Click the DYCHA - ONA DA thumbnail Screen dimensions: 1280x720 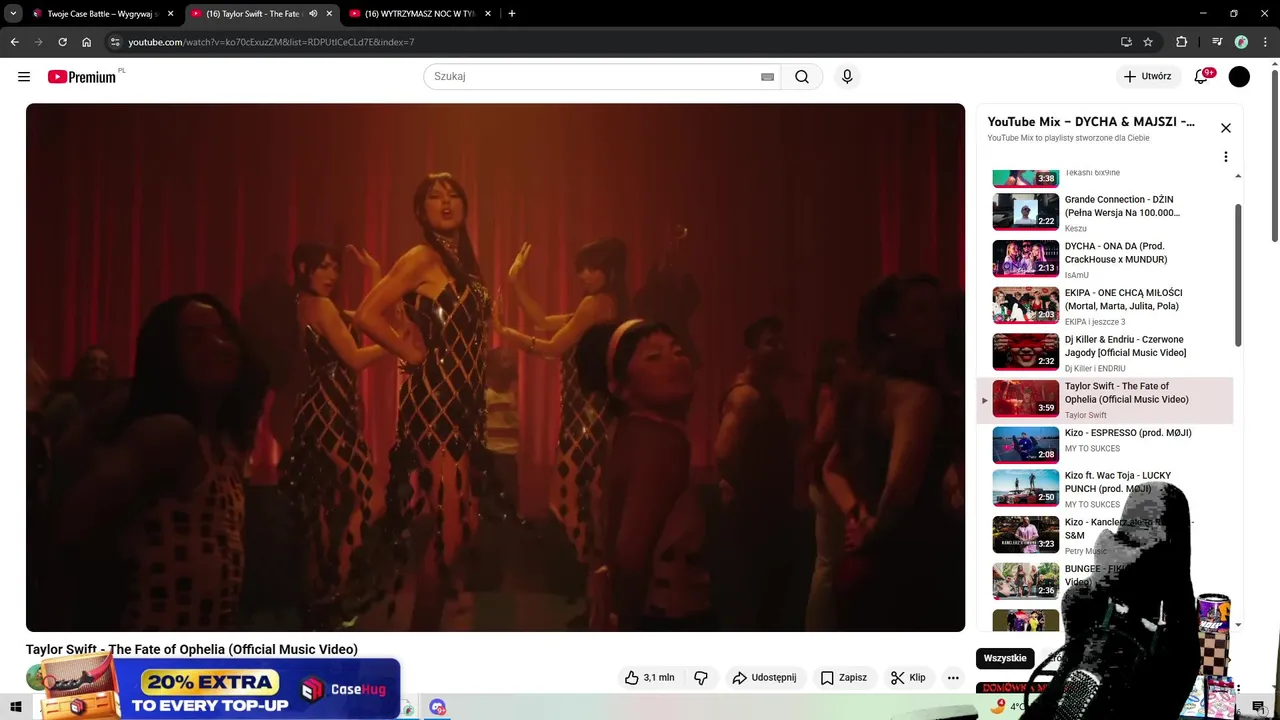[x=1025, y=259]
